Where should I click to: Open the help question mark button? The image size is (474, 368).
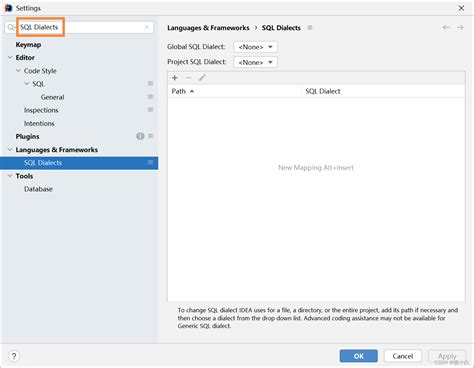click(x=14, y=356)
